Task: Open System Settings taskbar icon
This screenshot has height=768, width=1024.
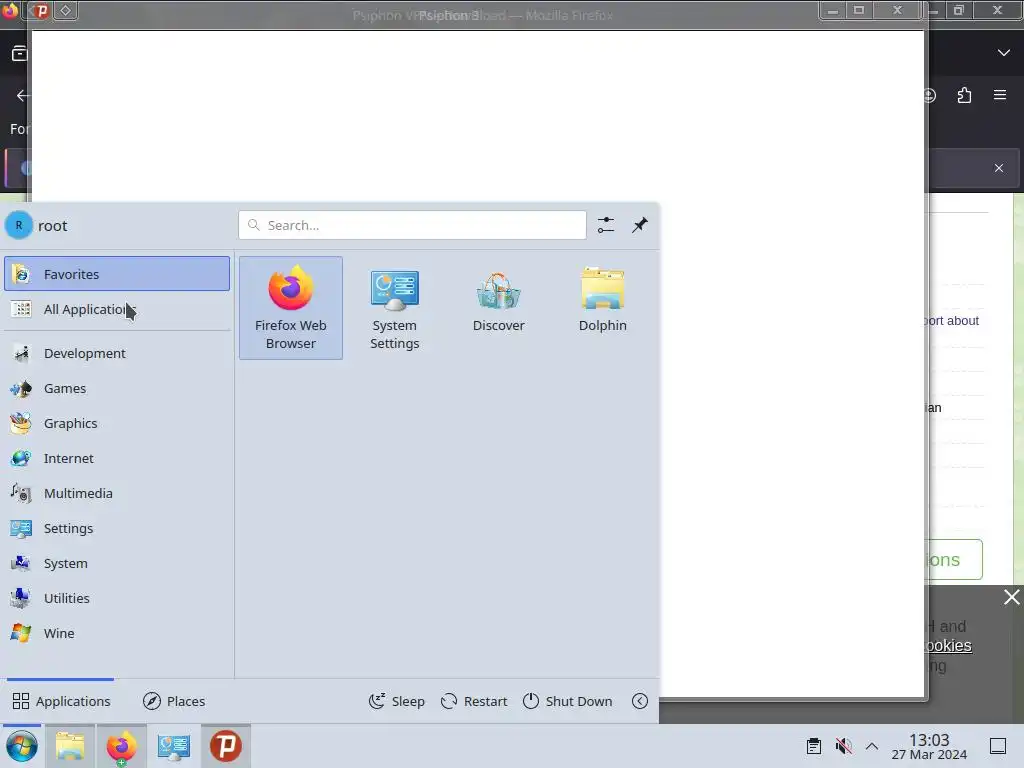Action: [174, 746]
